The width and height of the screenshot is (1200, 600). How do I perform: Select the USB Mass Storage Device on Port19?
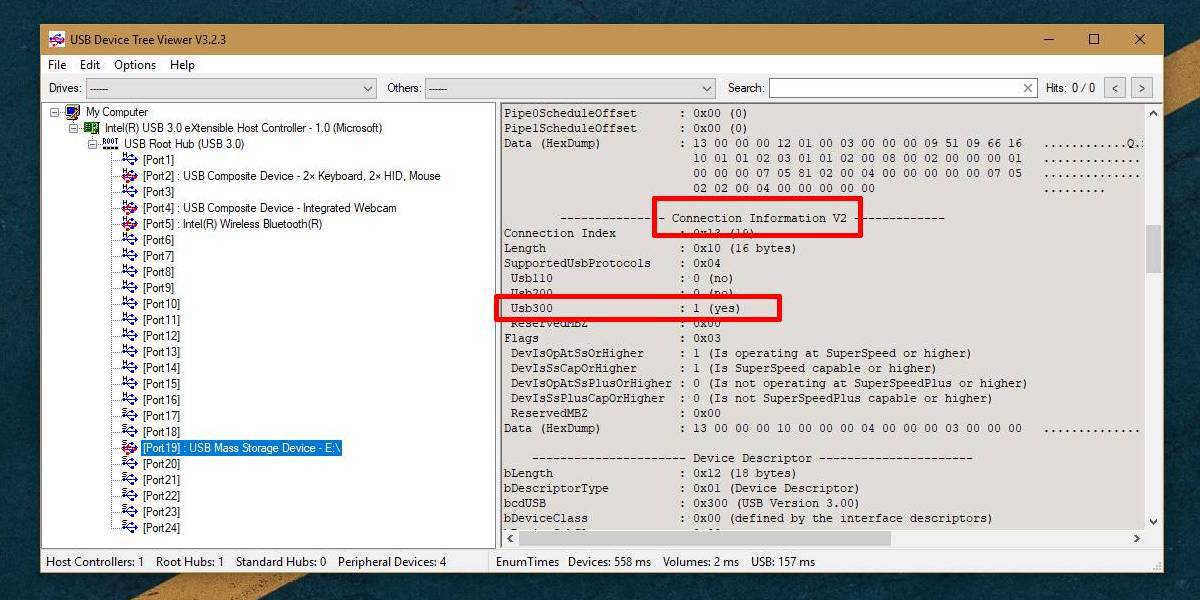(130, 448)
